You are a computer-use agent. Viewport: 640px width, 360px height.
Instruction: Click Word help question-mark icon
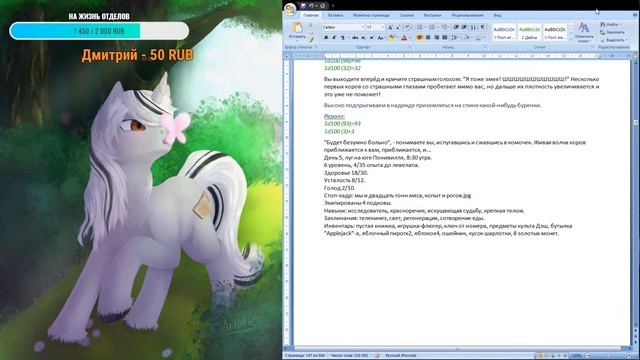tap(635, 15)
